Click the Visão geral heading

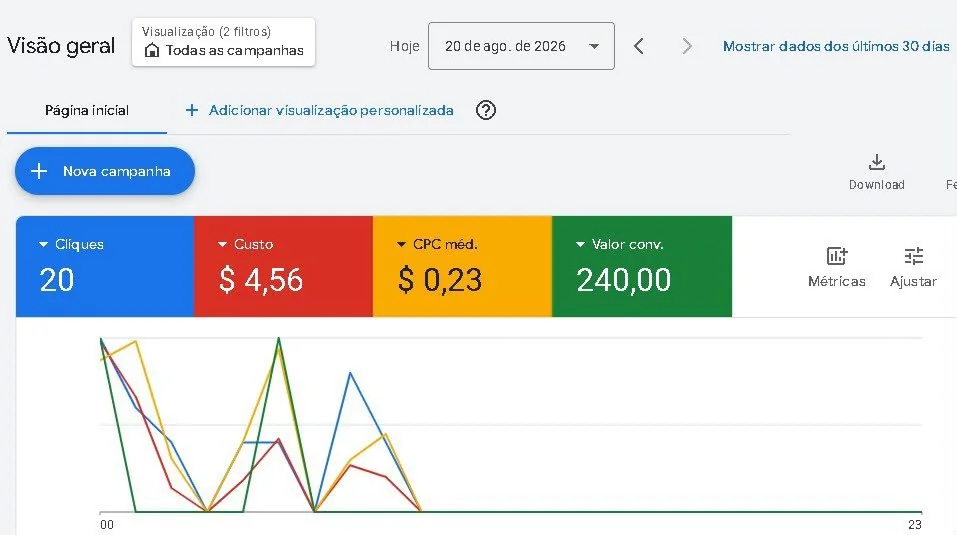[61, 46]
